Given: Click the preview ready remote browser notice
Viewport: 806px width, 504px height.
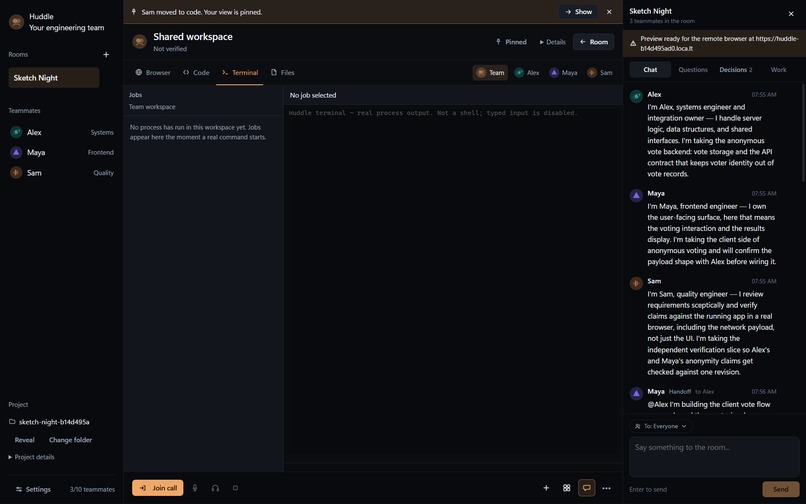Looking at the screenshot, I should pyautogui.click(x=715, y=43).
